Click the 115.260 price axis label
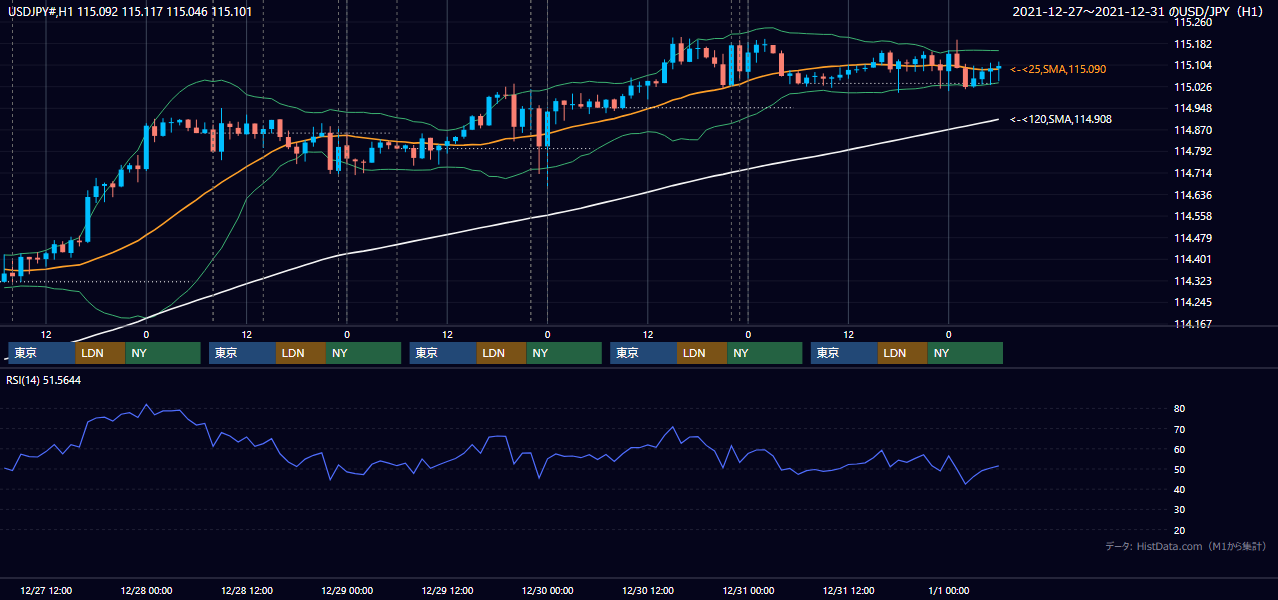 coord(1191,22)
